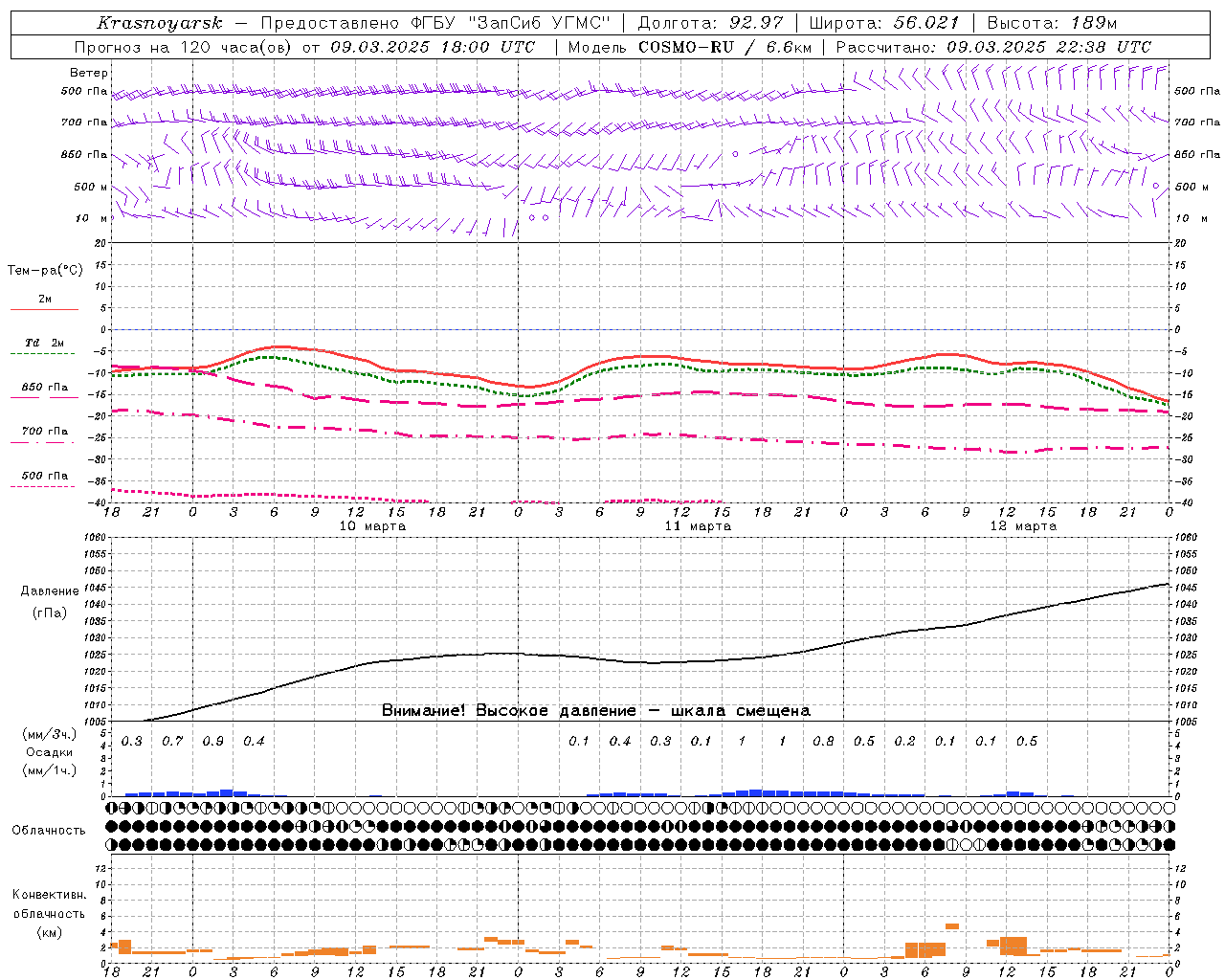Click the 11 марта date label
Viewport: 1225px width, 980px height.
pyautogui.click(x=698, y=526)
